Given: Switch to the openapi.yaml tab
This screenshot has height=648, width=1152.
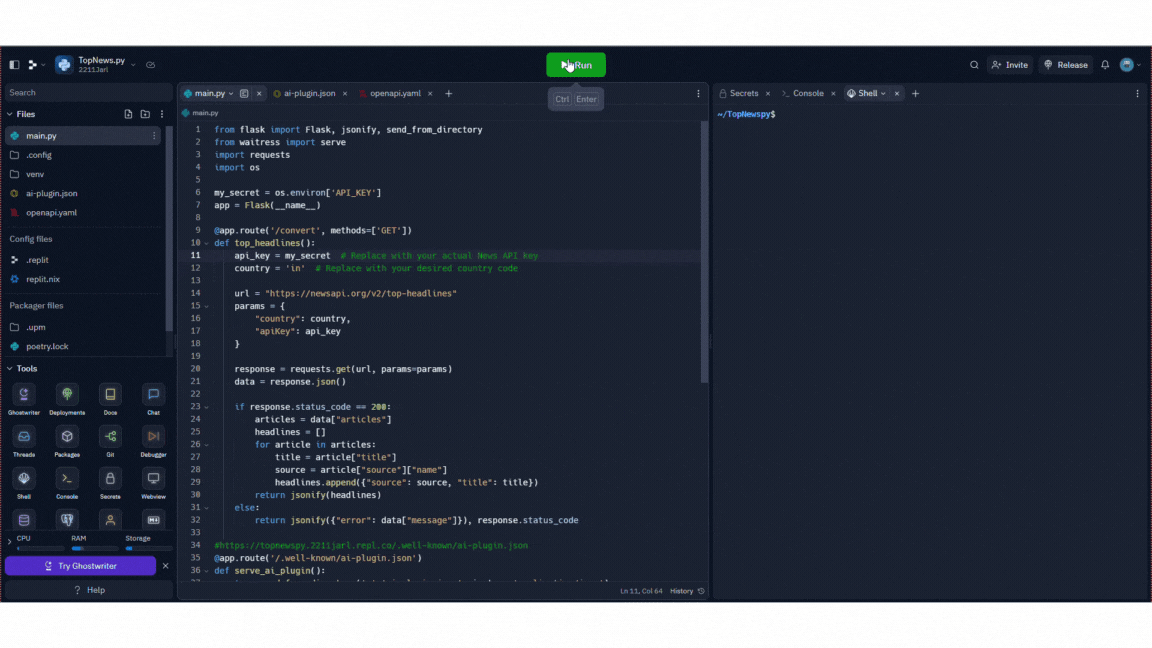Looking at the screenshot, I should pos(397,93).
